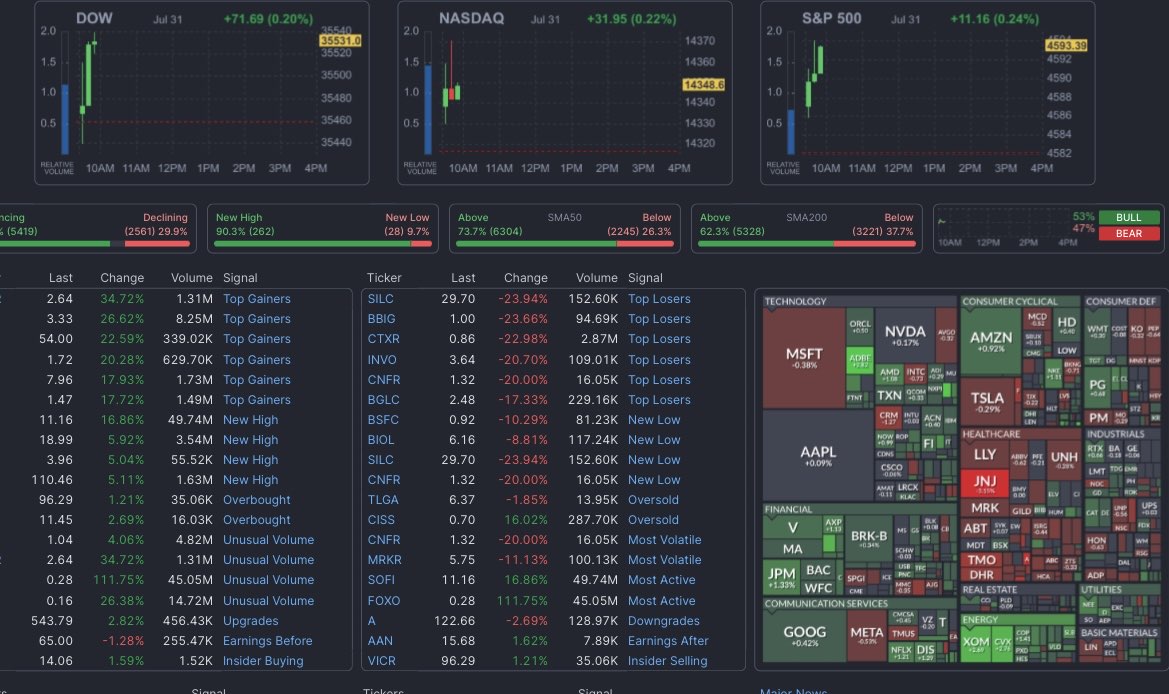Open the New Low signal in BSFC row
The height and width of the screenshot is (694, 1169).
tap(654, 420)
